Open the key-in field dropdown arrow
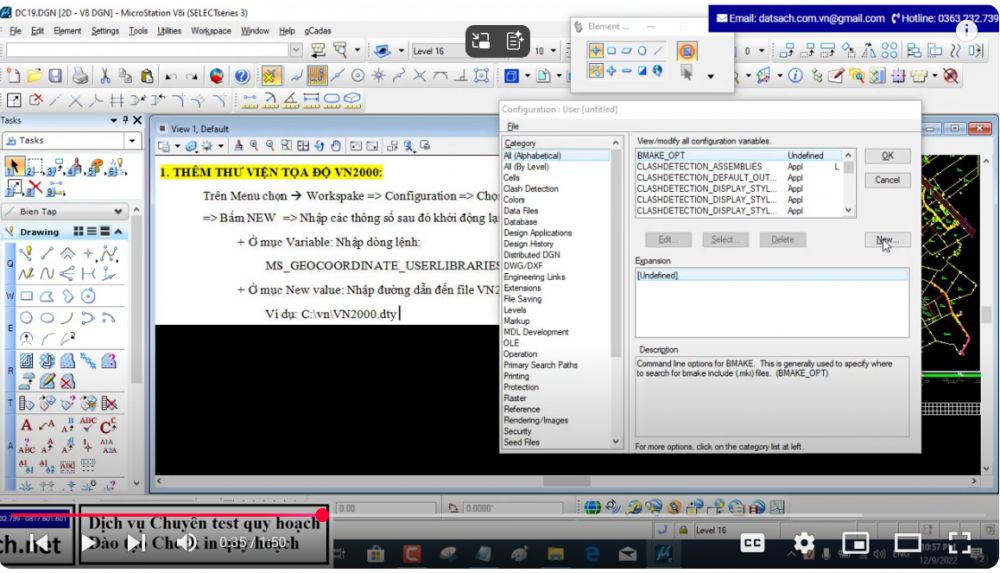 pos(296,50)
